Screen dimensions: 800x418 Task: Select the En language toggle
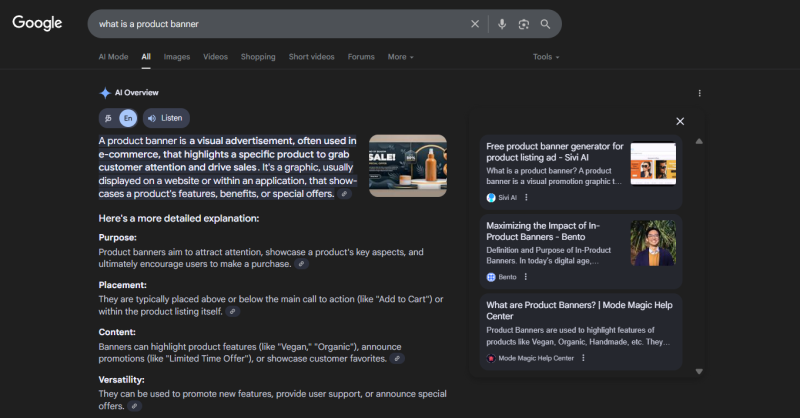(128, 118)
